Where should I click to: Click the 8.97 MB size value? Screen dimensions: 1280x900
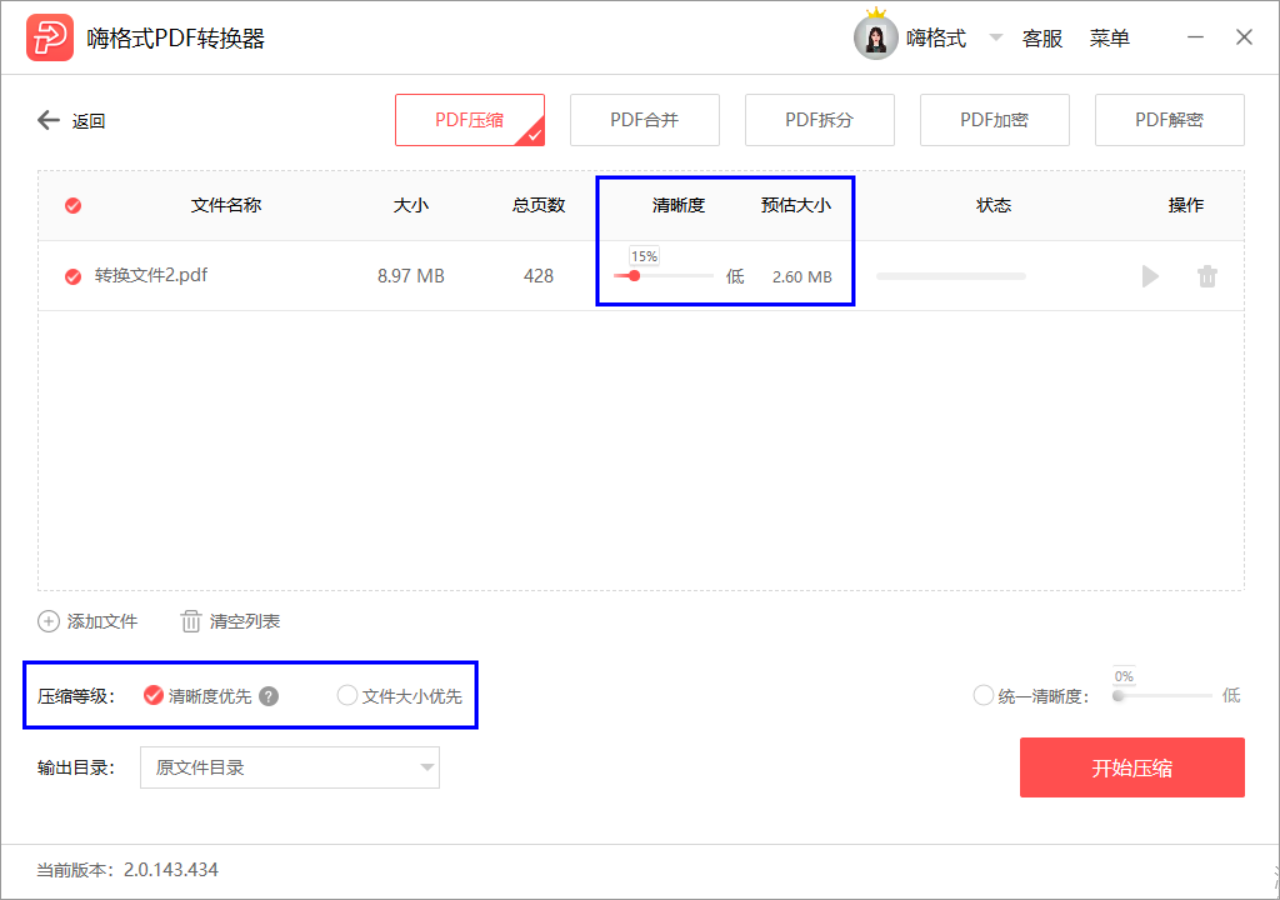pos(411,276)
